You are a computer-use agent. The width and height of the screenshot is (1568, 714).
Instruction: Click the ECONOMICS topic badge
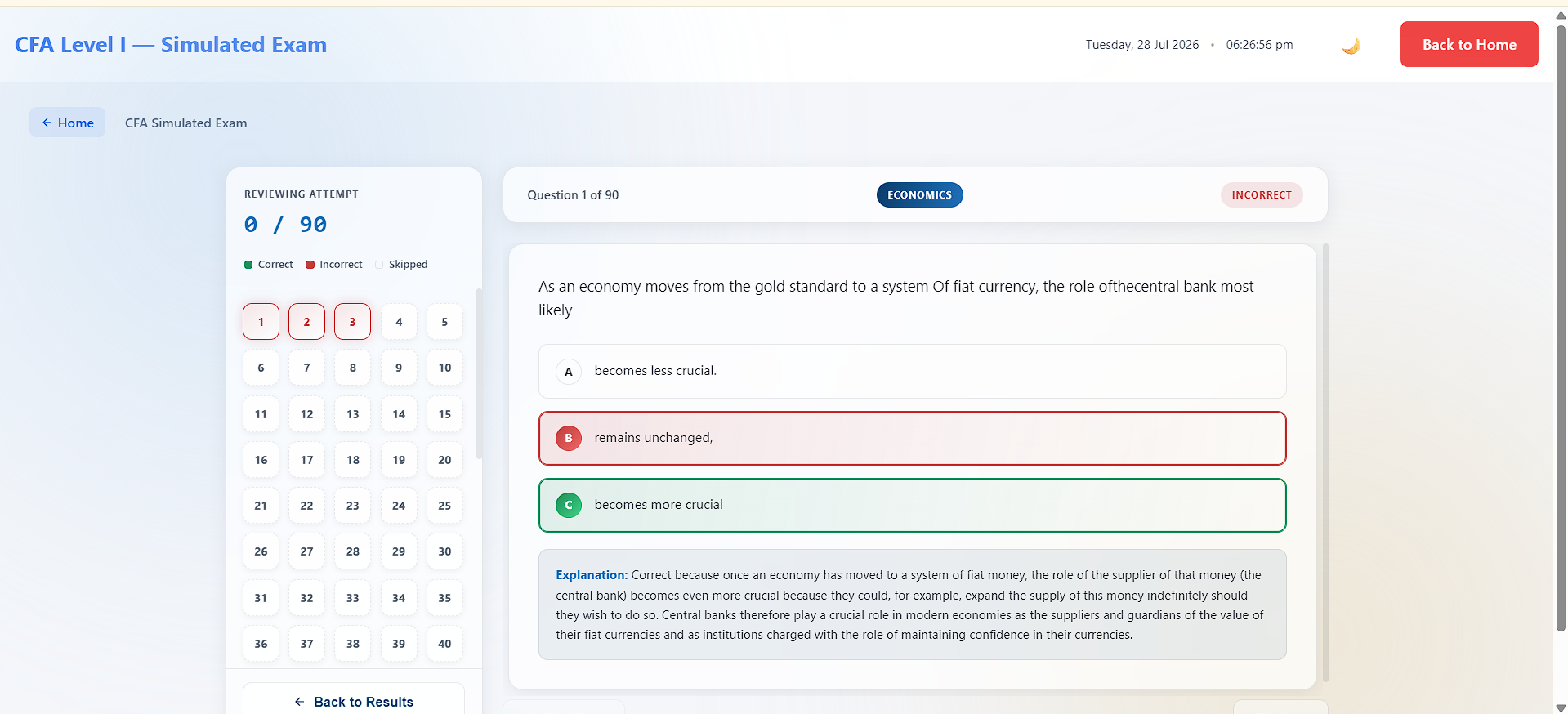pyautogui.click(x=919, y=194)
